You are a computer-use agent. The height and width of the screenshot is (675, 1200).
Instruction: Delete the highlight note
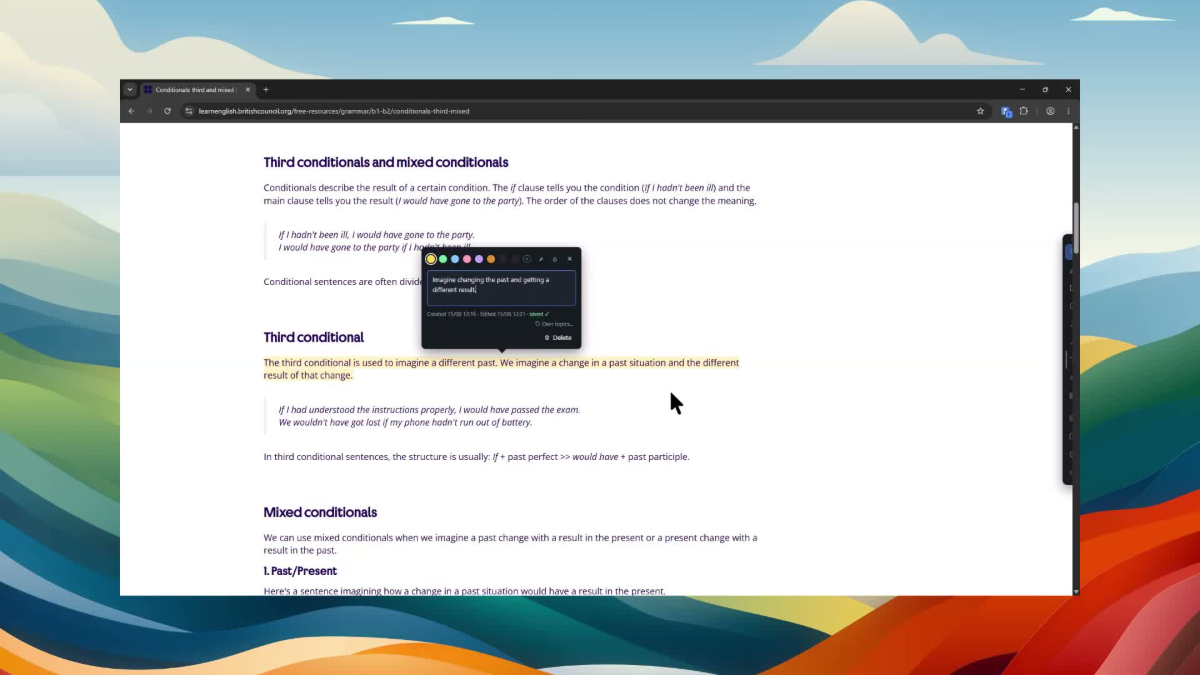[x=558, y=338]
